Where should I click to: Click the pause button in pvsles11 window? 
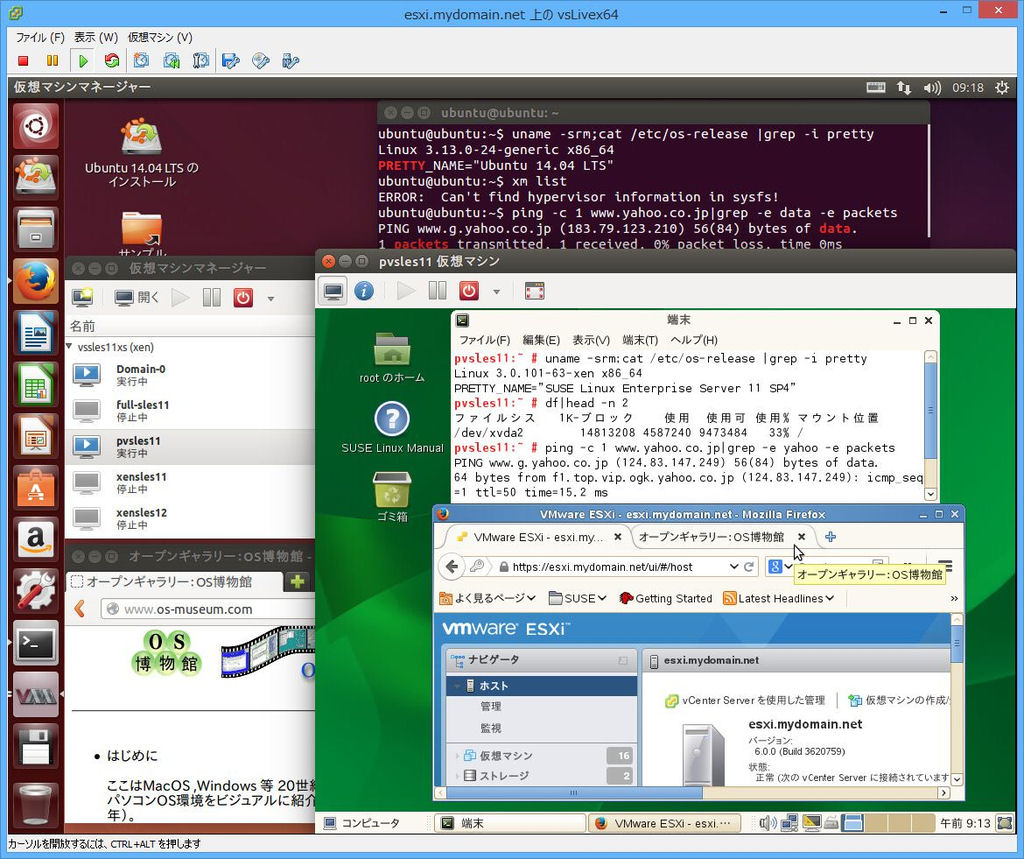tap(438, 291)
